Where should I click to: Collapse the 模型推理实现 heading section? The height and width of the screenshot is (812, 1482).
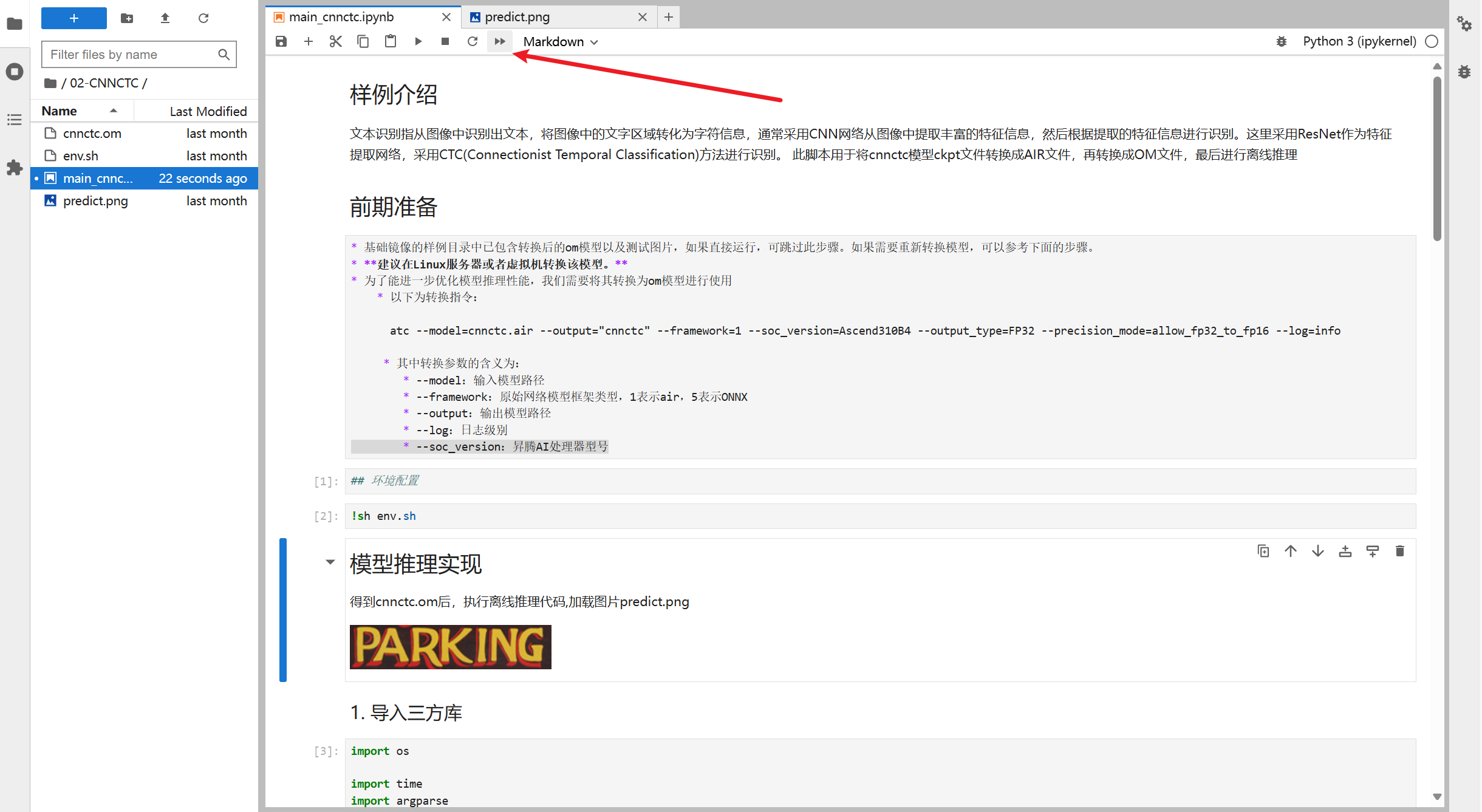pos(330,562)
